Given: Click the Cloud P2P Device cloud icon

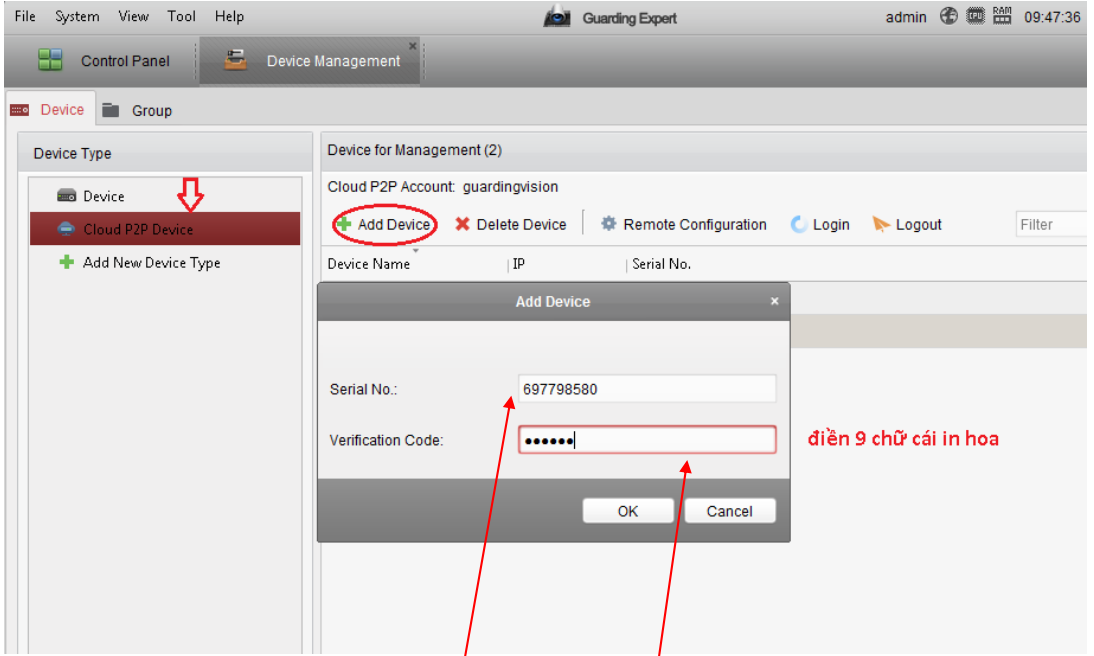Looking at the screenshot, I should (x=66, y=229).
